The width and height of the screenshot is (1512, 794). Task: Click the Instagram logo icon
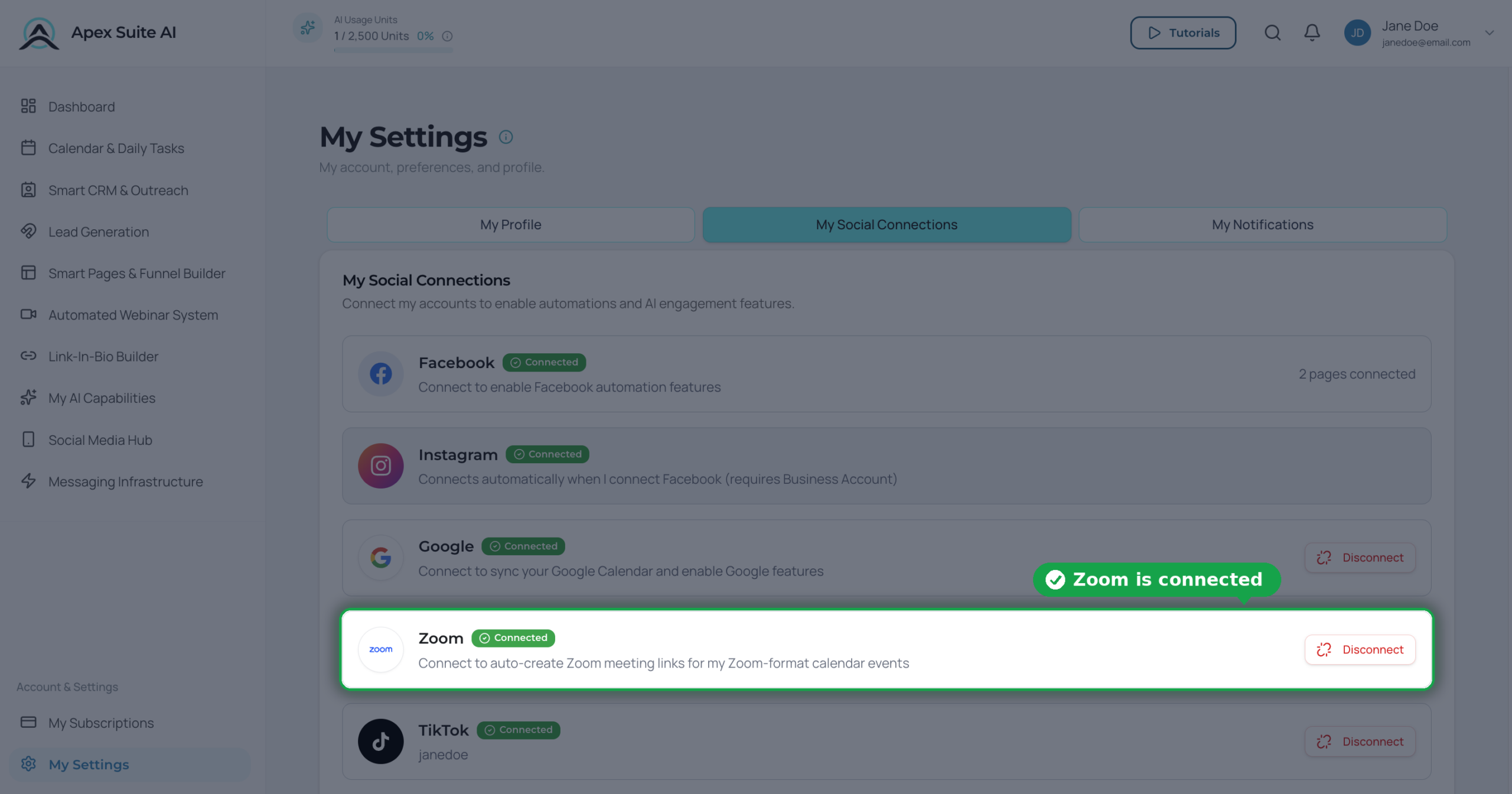(381, 466)
